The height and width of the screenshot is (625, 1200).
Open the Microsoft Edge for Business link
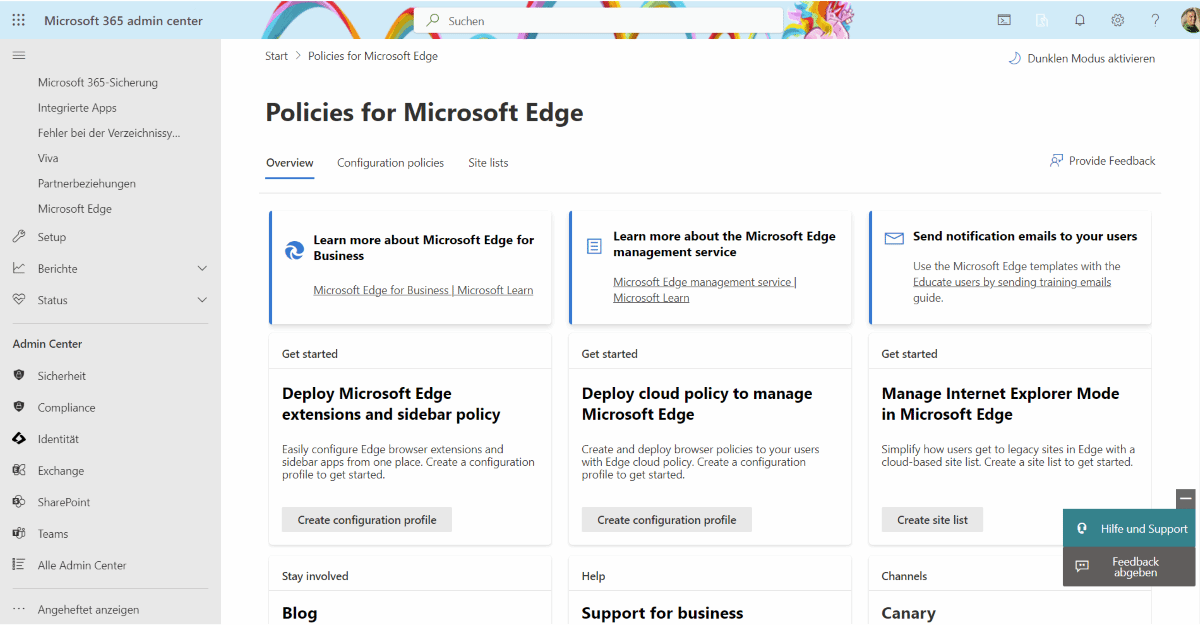(423, 290)
